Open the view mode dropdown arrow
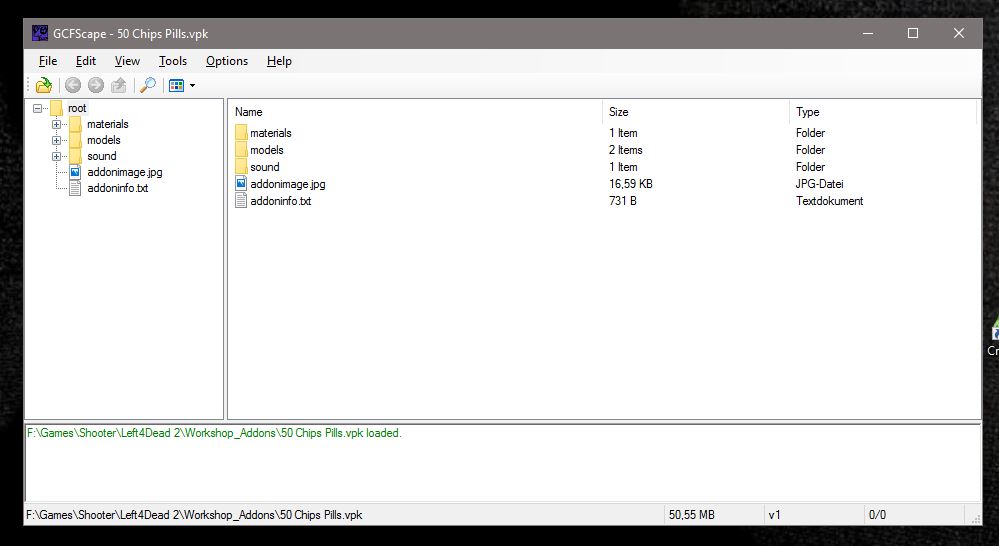The height and width of the screenshot is (546, 999). pos(192,85)
